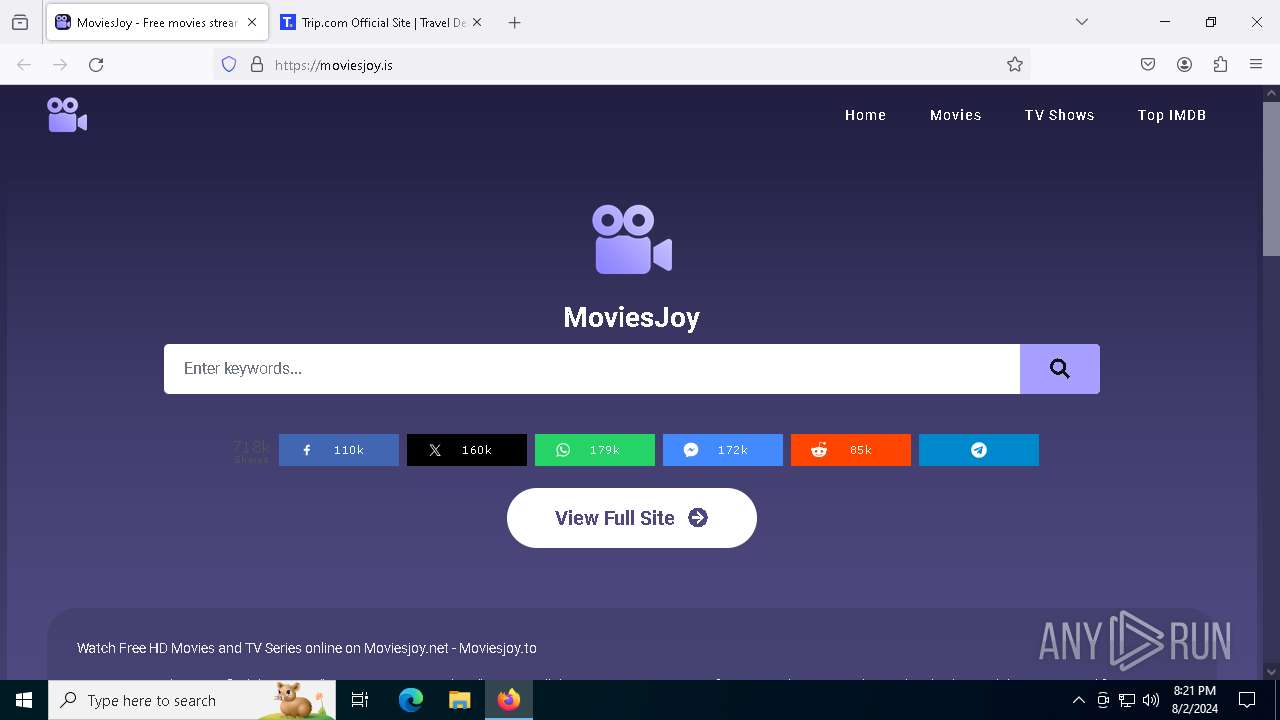The width and height of the screenshot is (1280, 720).
Task: Open the Firefox account icon
Action: 1184,65
